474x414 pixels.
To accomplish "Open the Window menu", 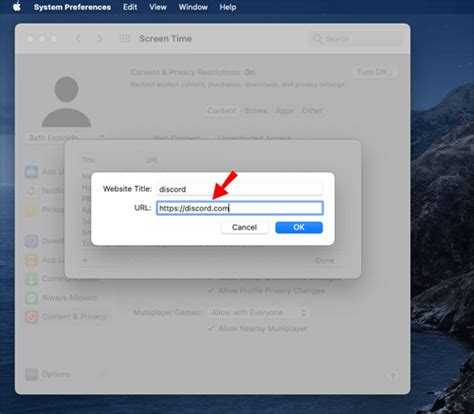I will coord(193,7).
